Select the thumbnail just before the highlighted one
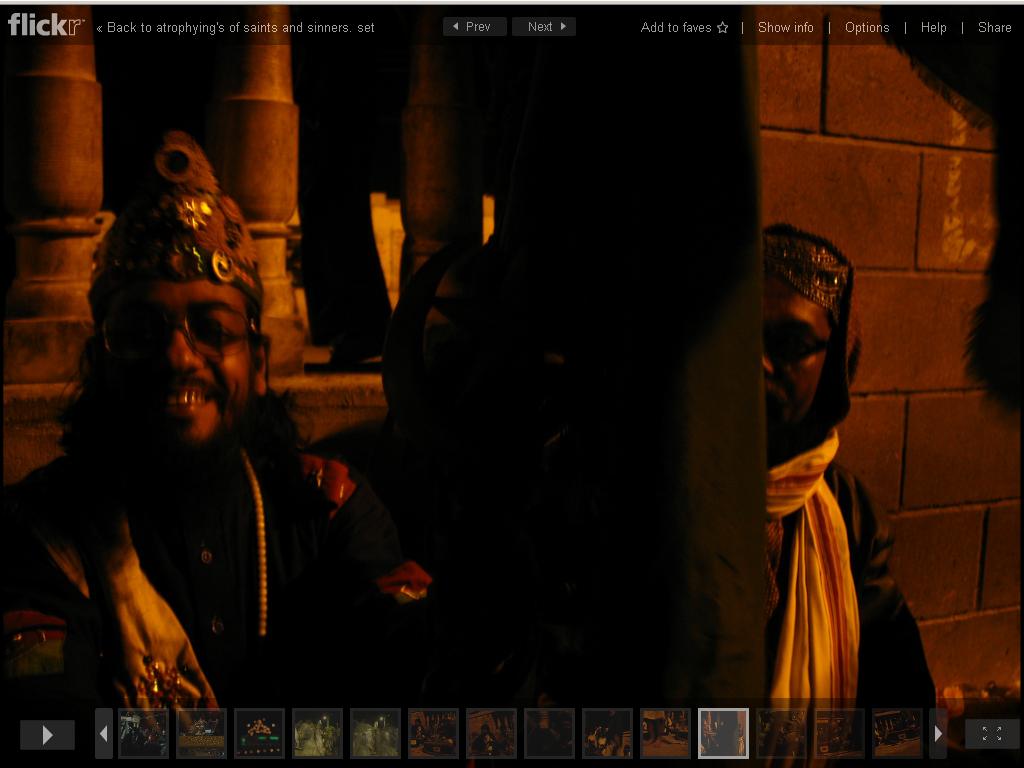 click(665, 733)
